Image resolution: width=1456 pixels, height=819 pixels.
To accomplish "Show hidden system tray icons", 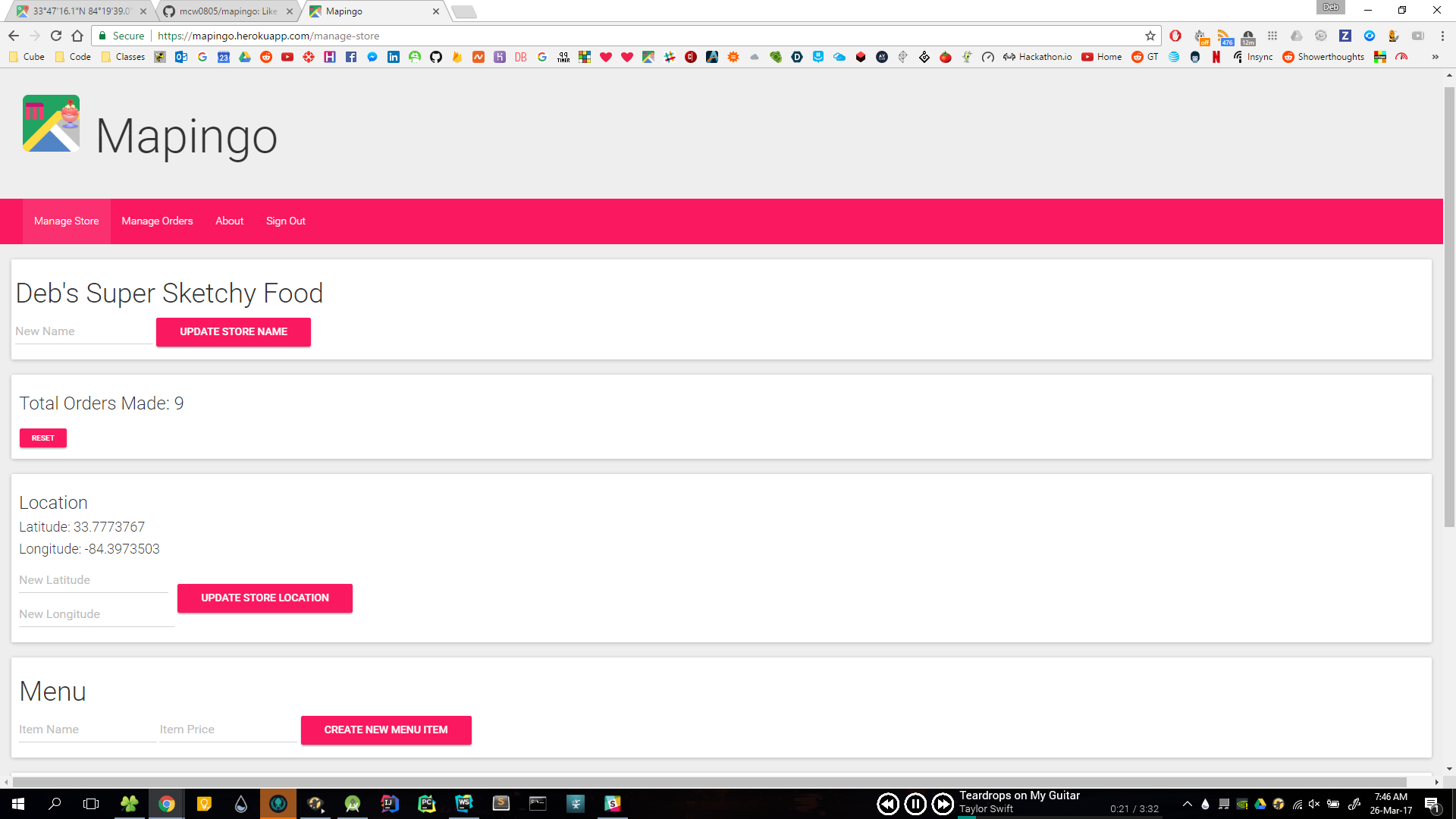I will click(x=1188, y=804).
